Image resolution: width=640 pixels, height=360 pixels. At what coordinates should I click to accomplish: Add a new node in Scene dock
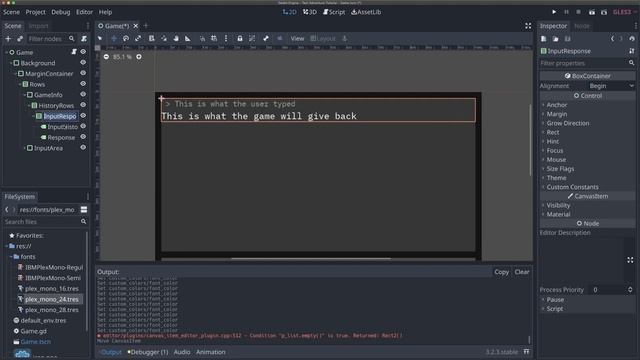coord(8,39)
